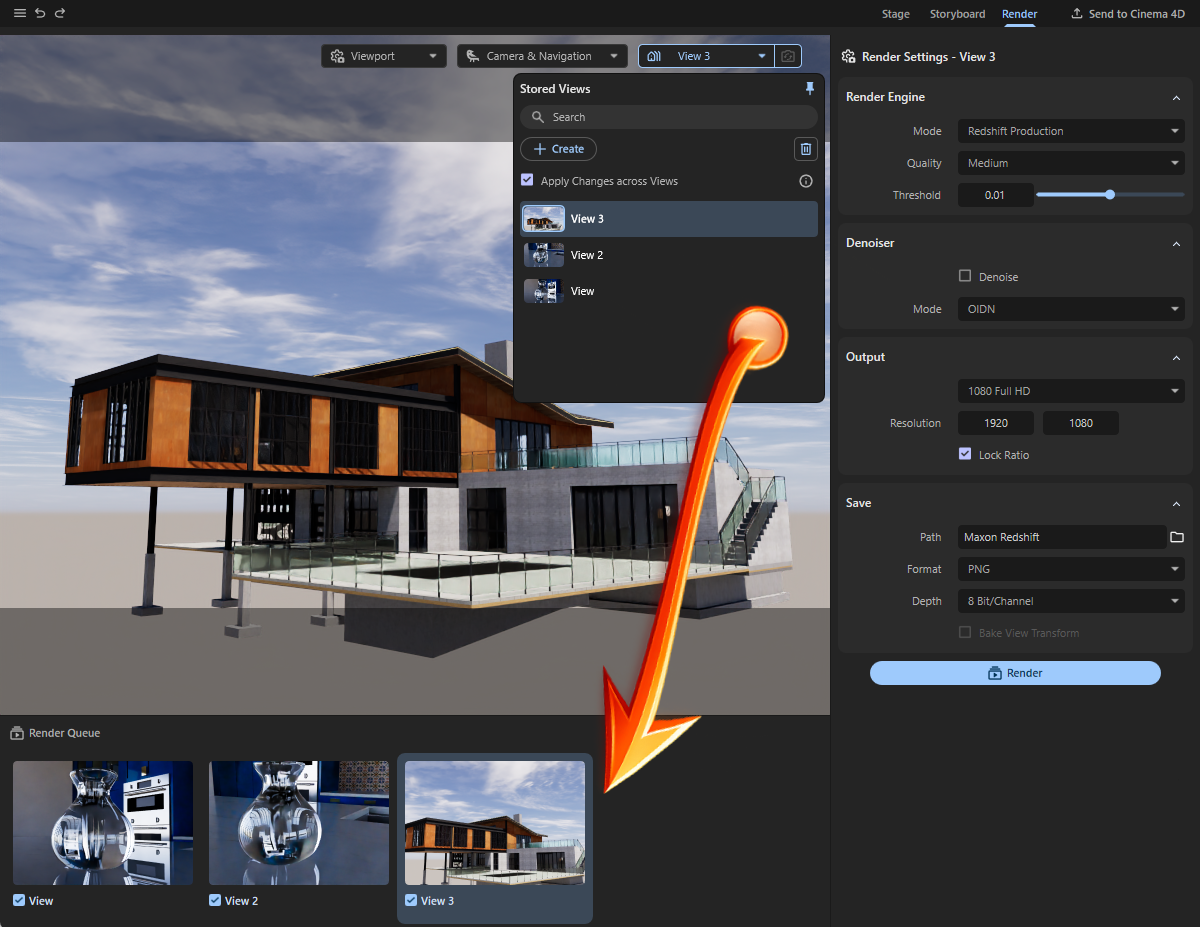Open the Camera & Navigation dropdown
The height and width of the screenshot is (927, 1200).
(x=542, y=56)
